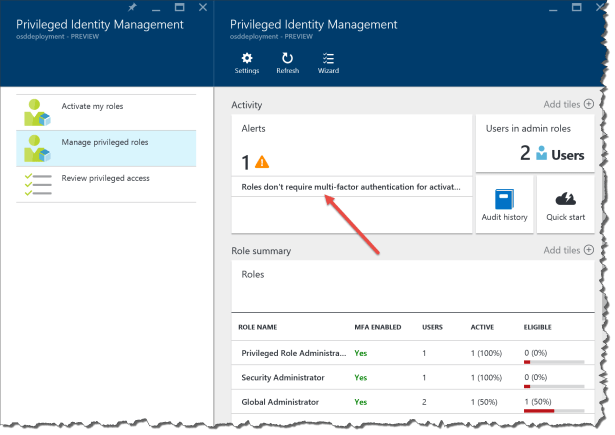The width and height of the screenshot is (615, 435).
Task: Click Add tiles in Role summary section
Action: pos(568,250)
